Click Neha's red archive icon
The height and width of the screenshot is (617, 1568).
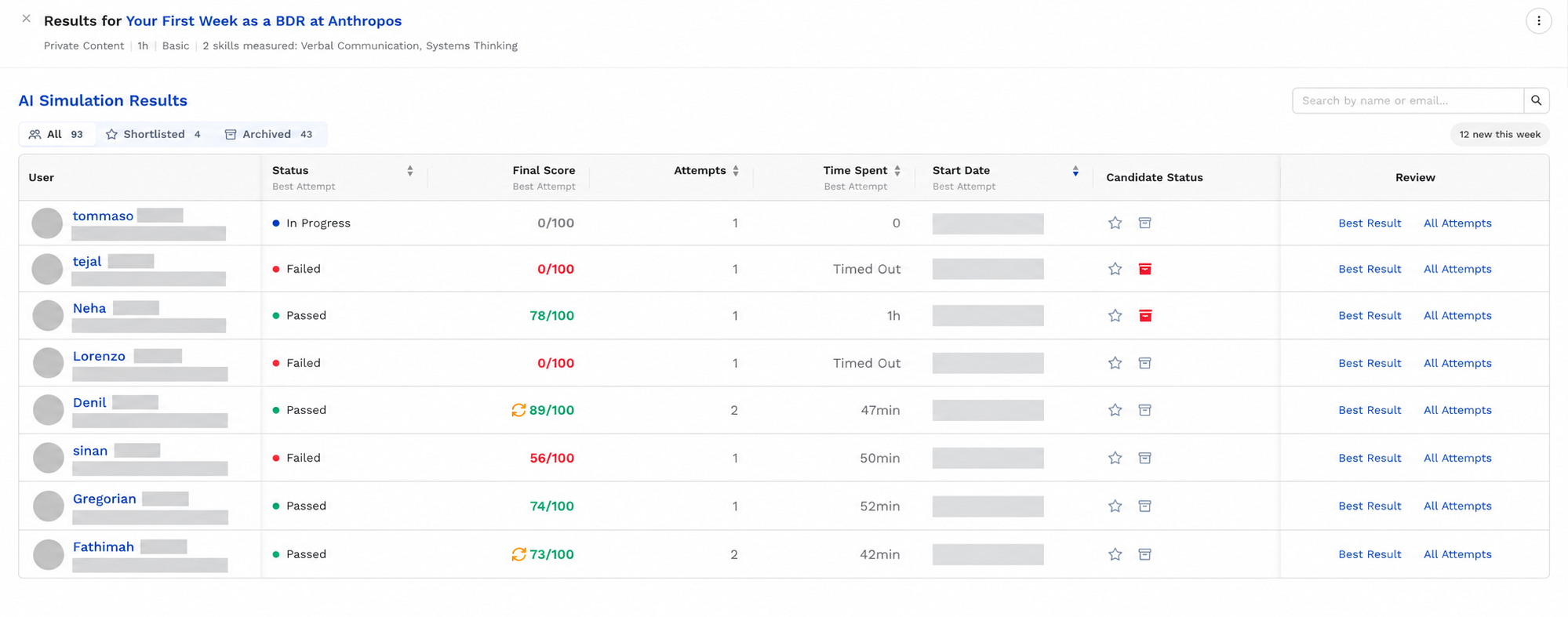[x=1144, y=316]
